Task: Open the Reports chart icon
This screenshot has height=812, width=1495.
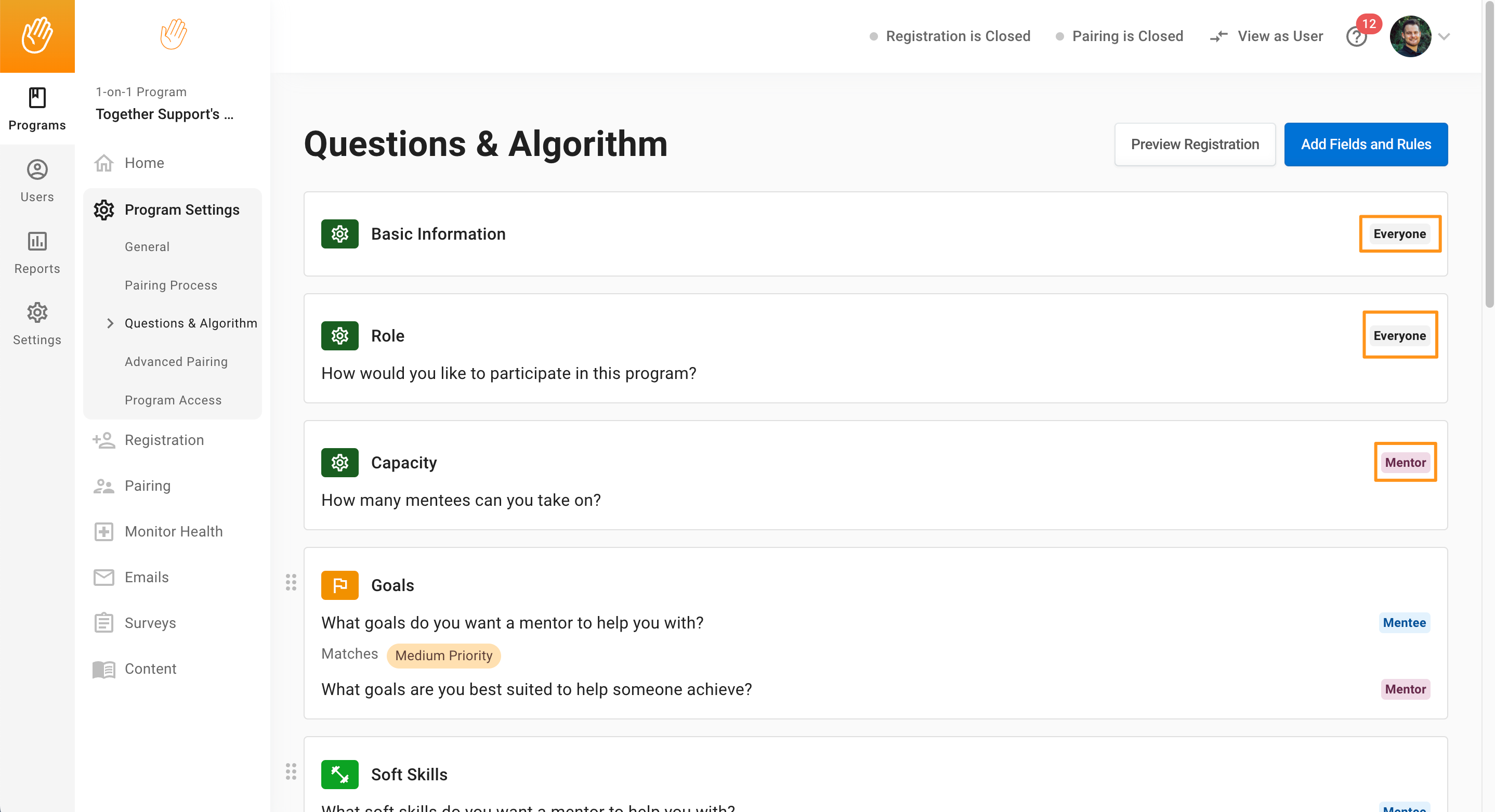Action: pyautogui.click(x=37, y=241)
